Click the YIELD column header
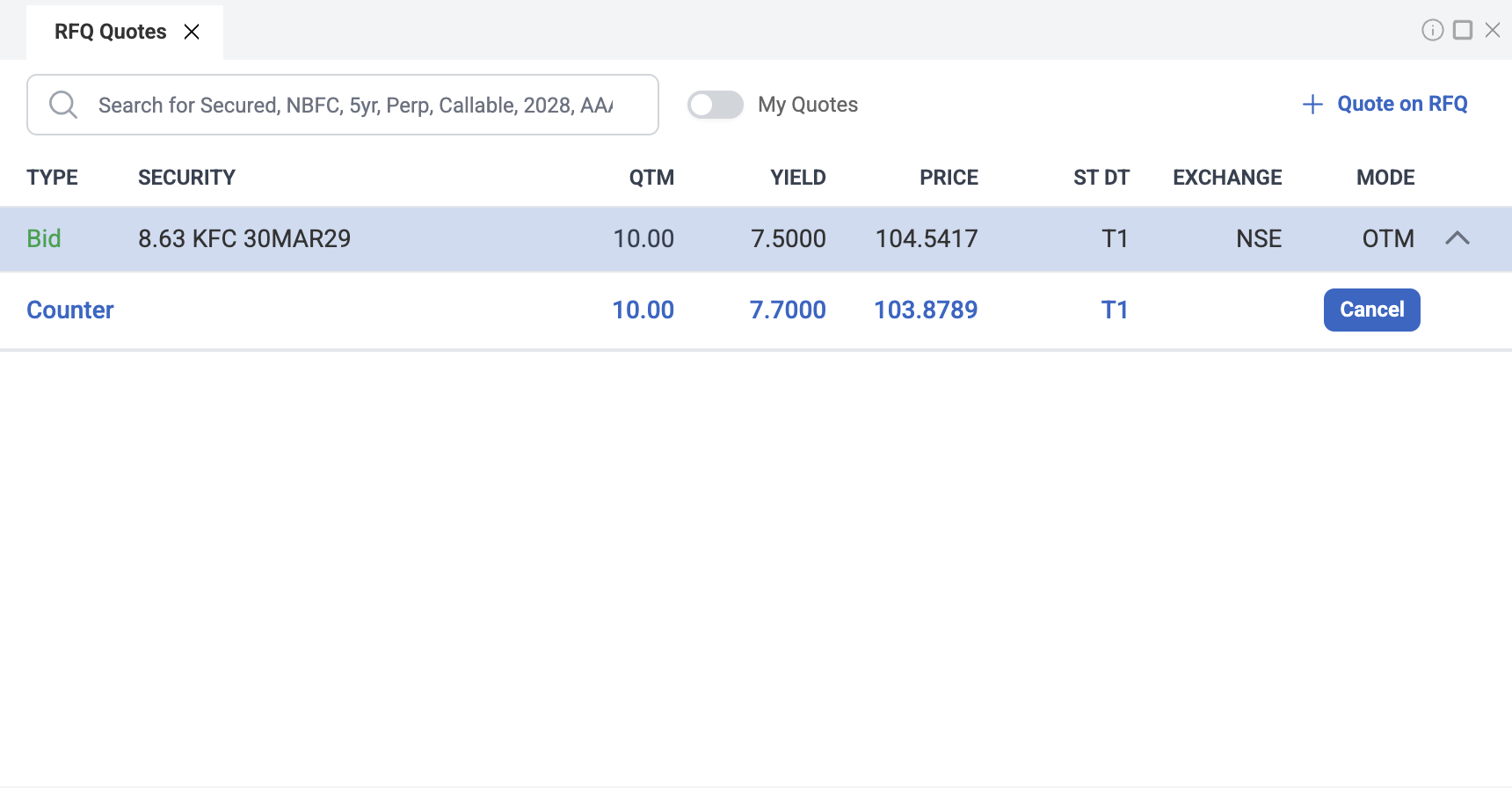This screenshot has width=1512, height=788. click(797, 178)
